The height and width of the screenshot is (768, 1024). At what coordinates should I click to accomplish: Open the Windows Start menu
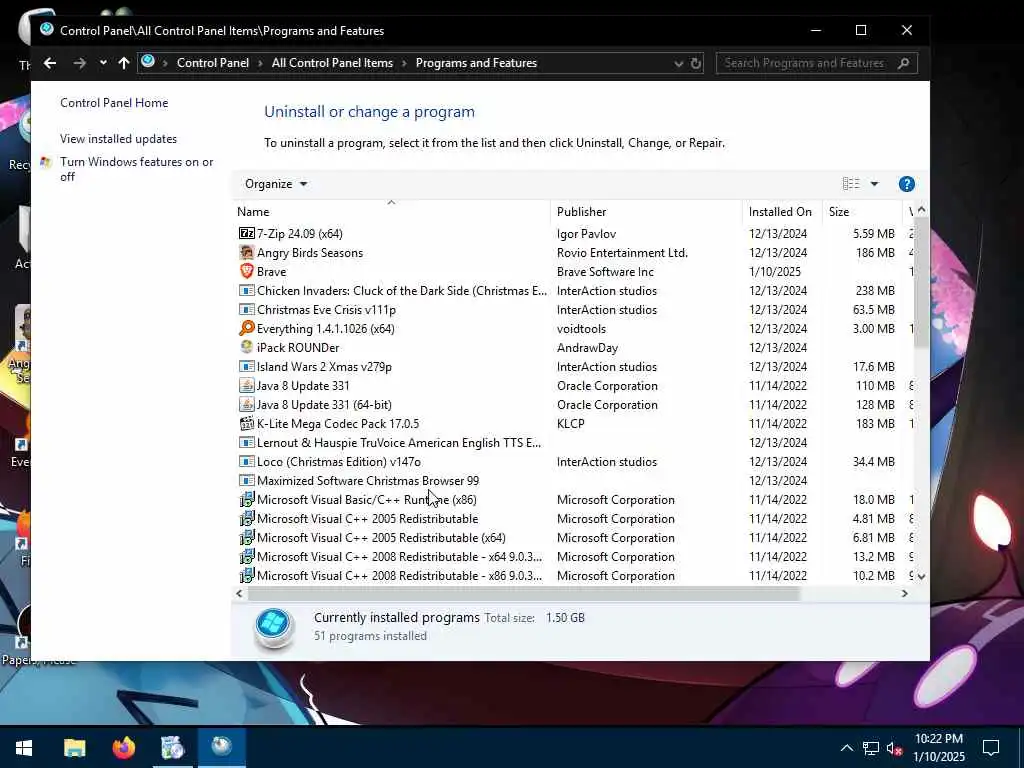24,747
